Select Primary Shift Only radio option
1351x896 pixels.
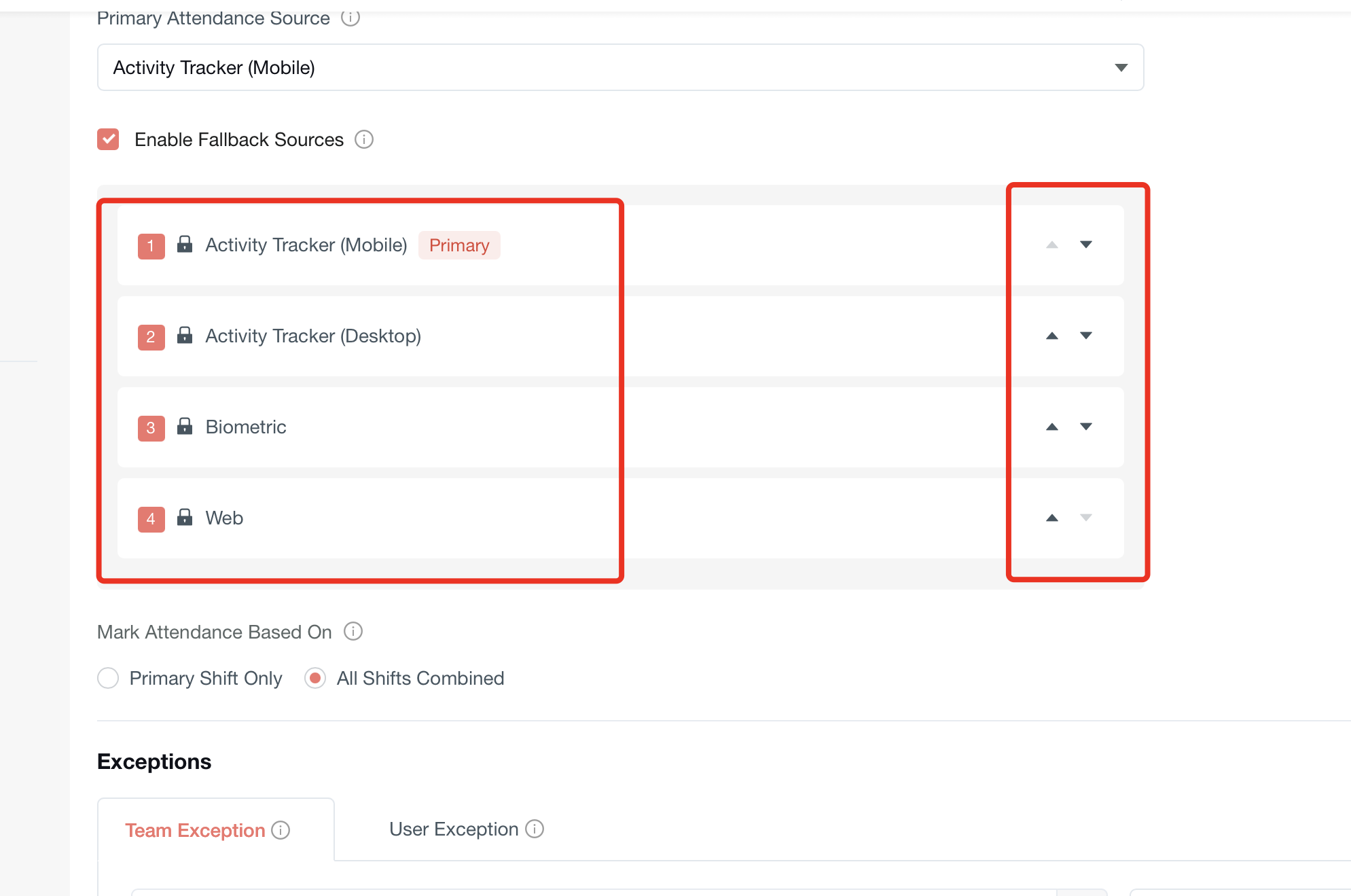click(108, 678)
